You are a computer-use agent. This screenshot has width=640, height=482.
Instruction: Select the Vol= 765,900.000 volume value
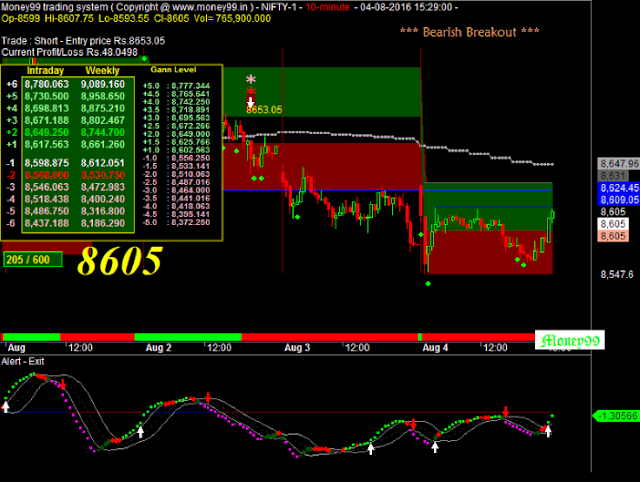coord(232,18)
